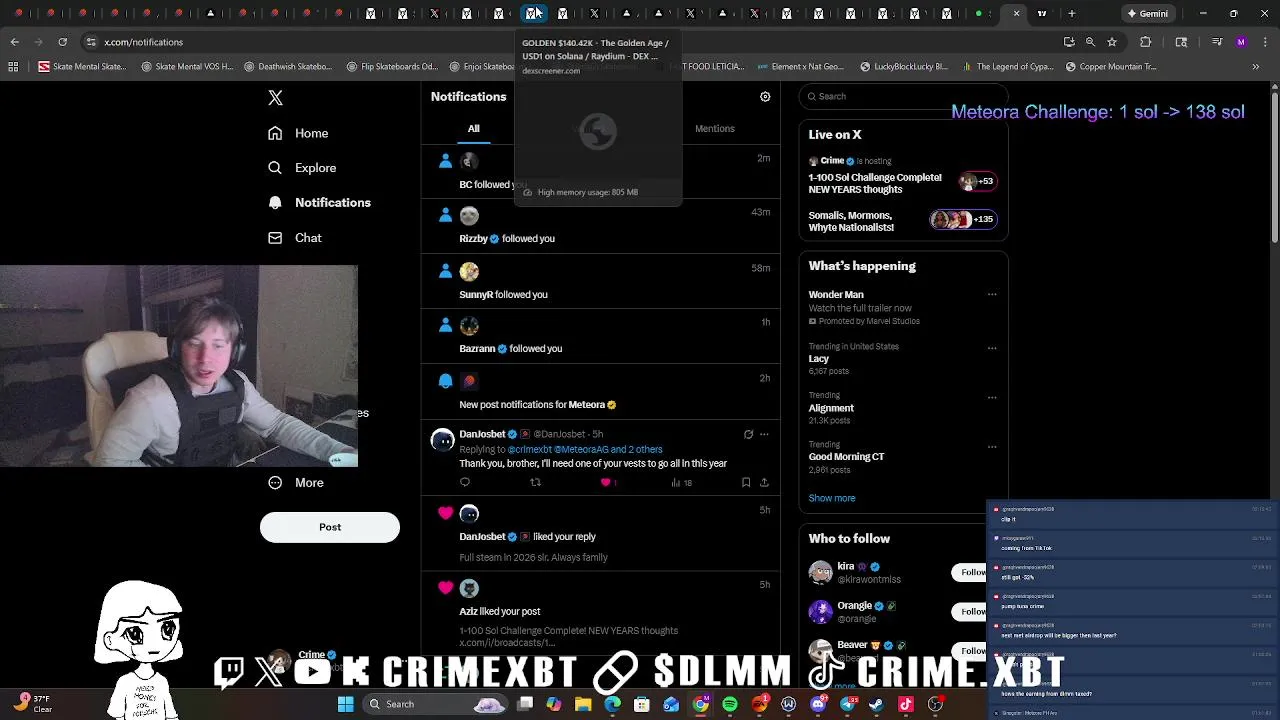The height and width of the screenshot is (720, 1280).
Task: Open Orangie's profile avatar
Action: [820, 611]
